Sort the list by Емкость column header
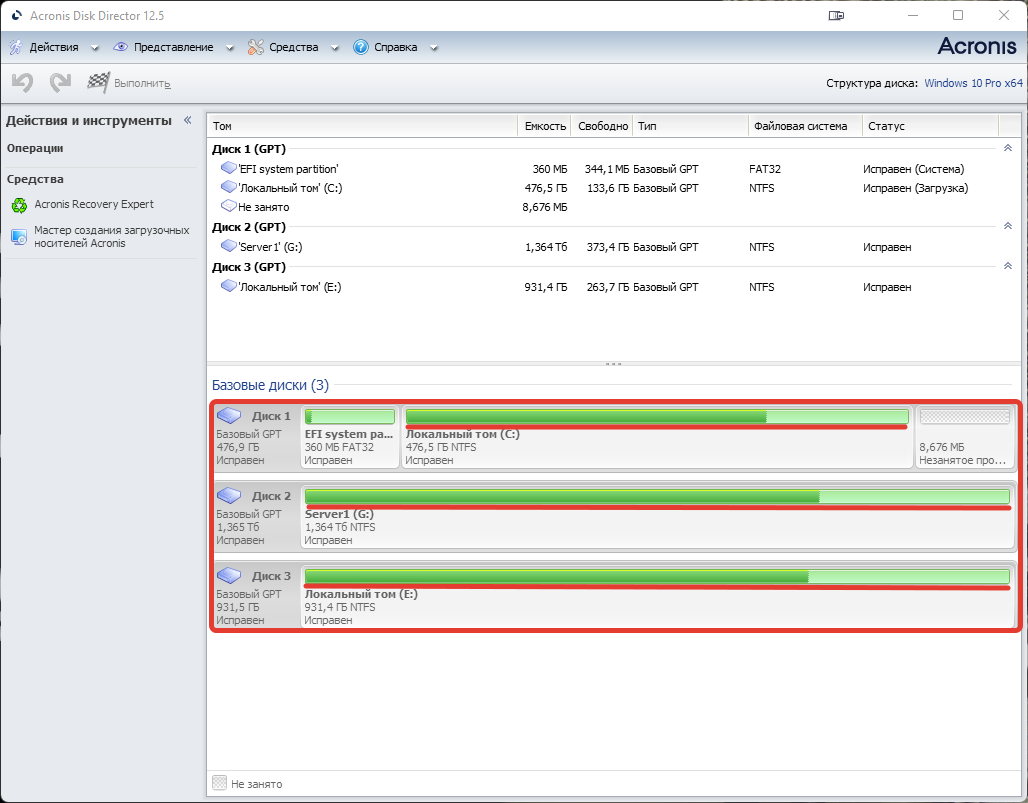 pos(545,126)
